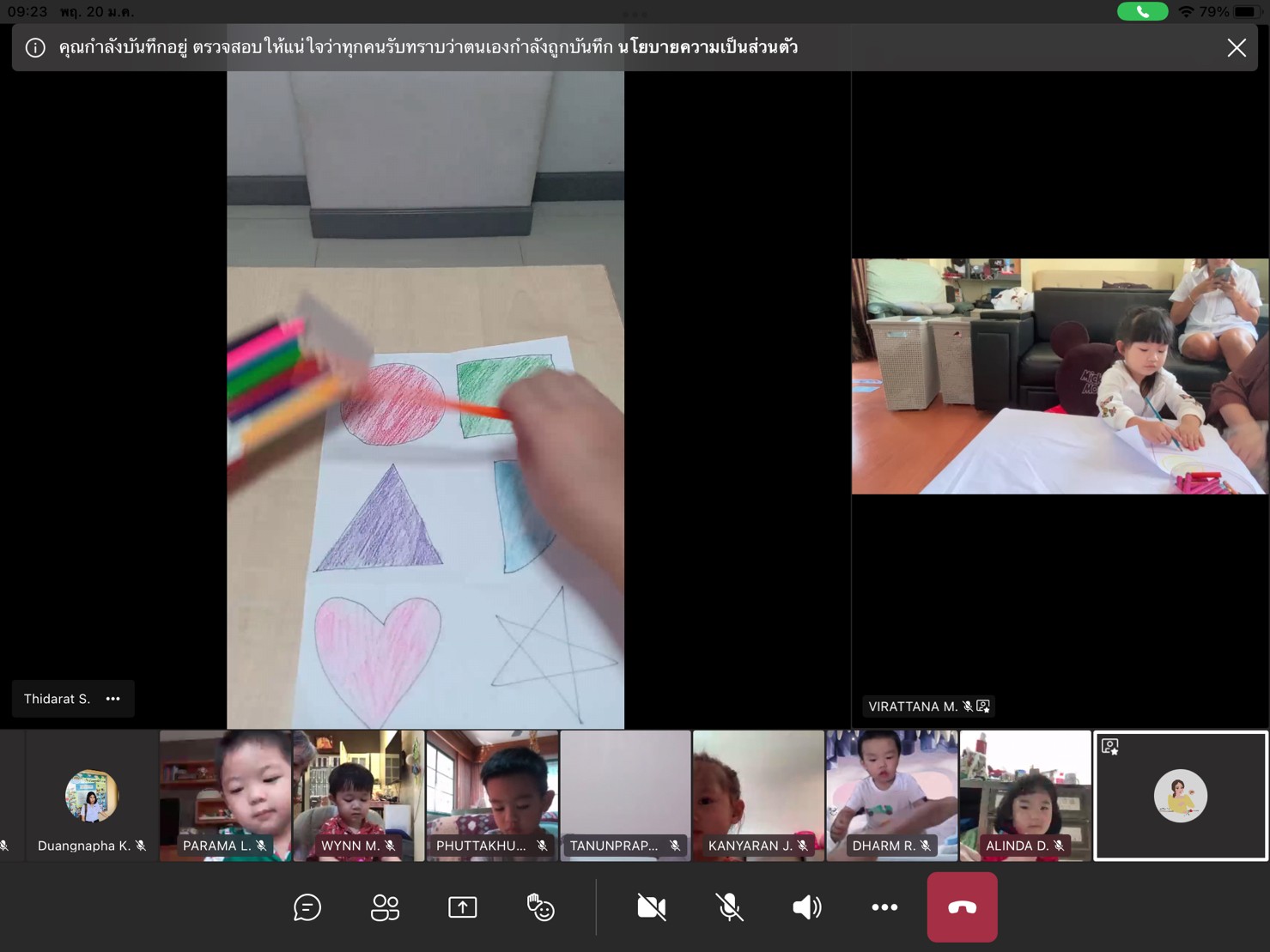Tap the green active call indicator
Viewport: 1270px width, 952px height.
(x=1142, y=12)
